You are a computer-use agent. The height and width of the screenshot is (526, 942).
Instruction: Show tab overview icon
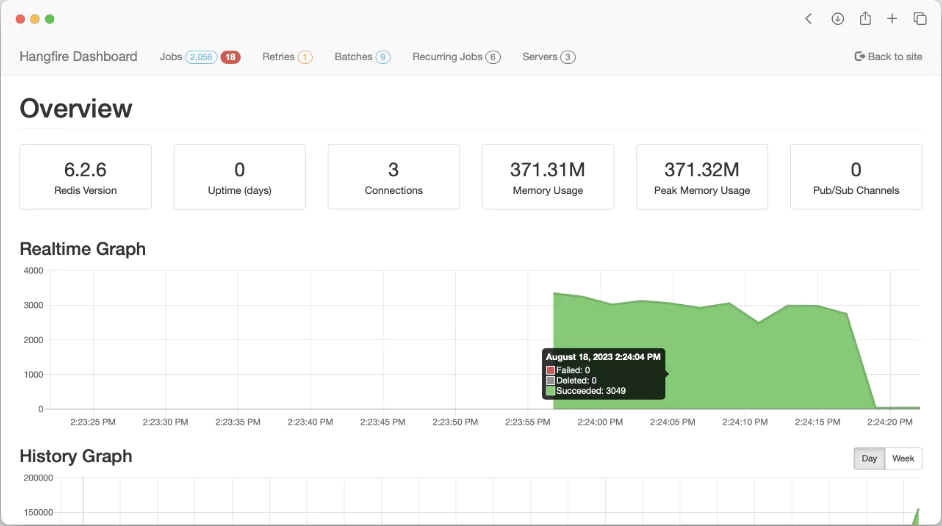click(x=920, y=19)
